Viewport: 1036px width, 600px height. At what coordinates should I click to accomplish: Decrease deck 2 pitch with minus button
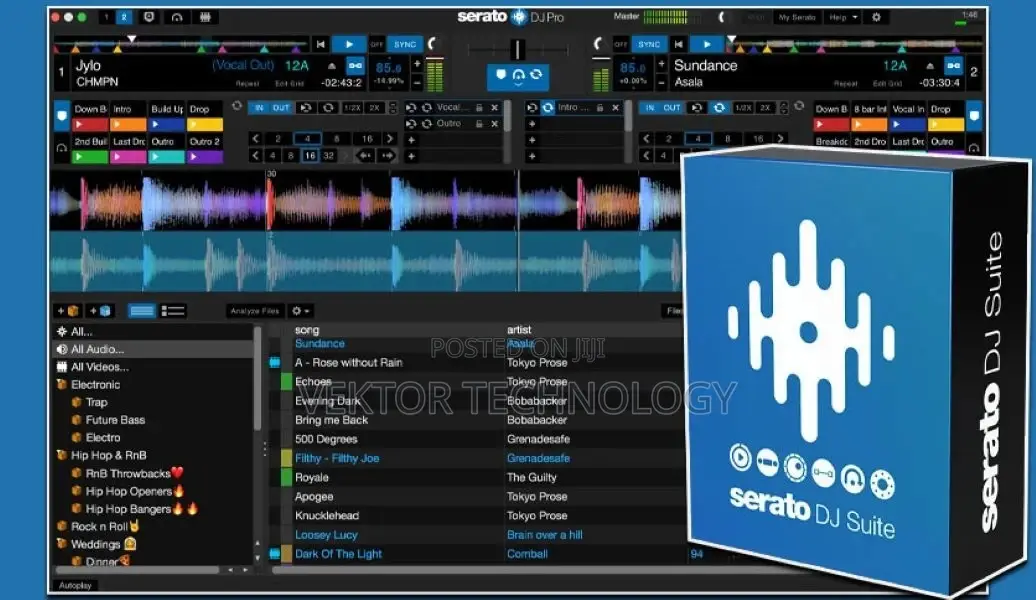[x=661, y=83]
